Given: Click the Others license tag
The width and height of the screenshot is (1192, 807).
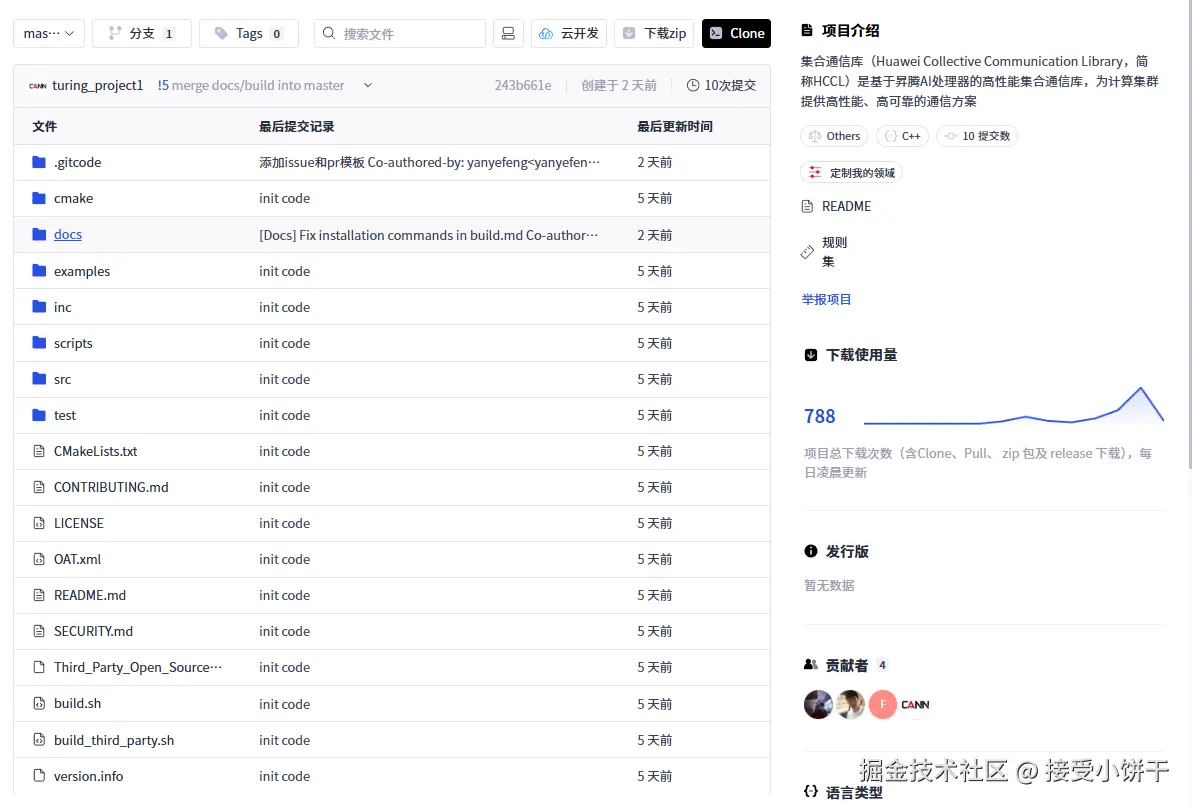Looking at the screenshot, I should (x=835, y=136).
